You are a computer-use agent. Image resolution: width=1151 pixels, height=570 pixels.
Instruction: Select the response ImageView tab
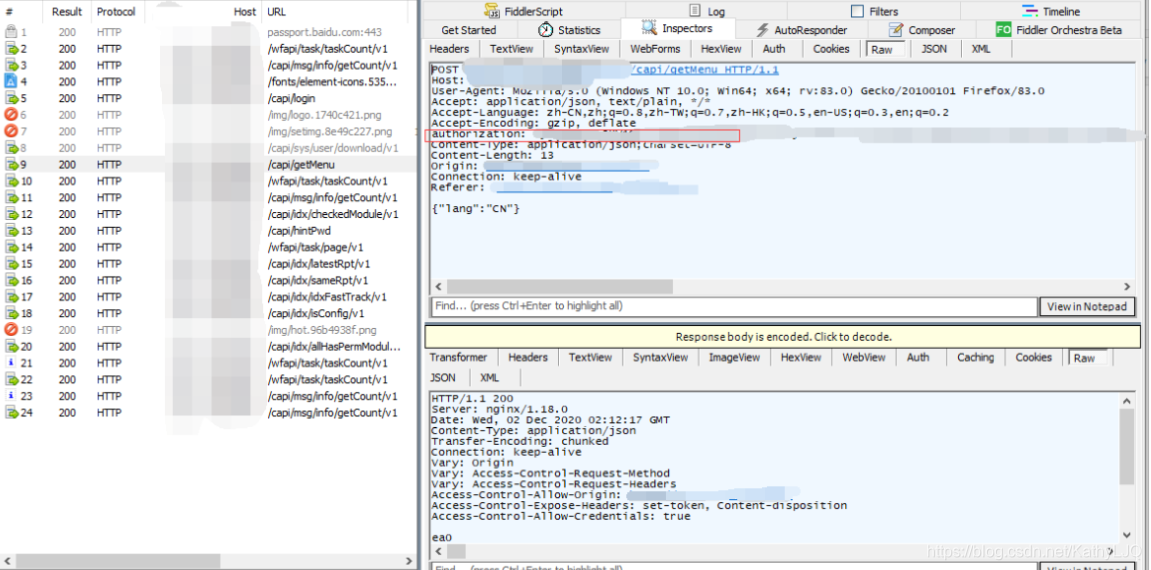(734, 357)
